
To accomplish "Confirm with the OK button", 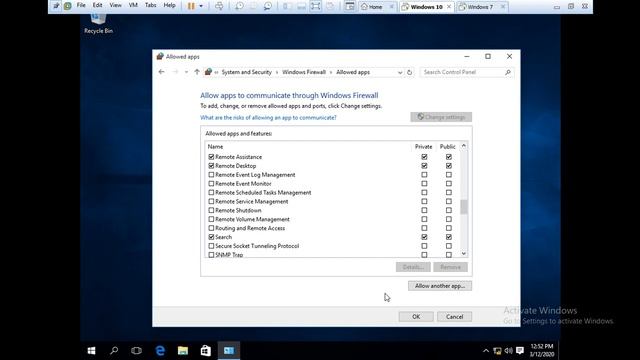I will (x=416, y=316).
